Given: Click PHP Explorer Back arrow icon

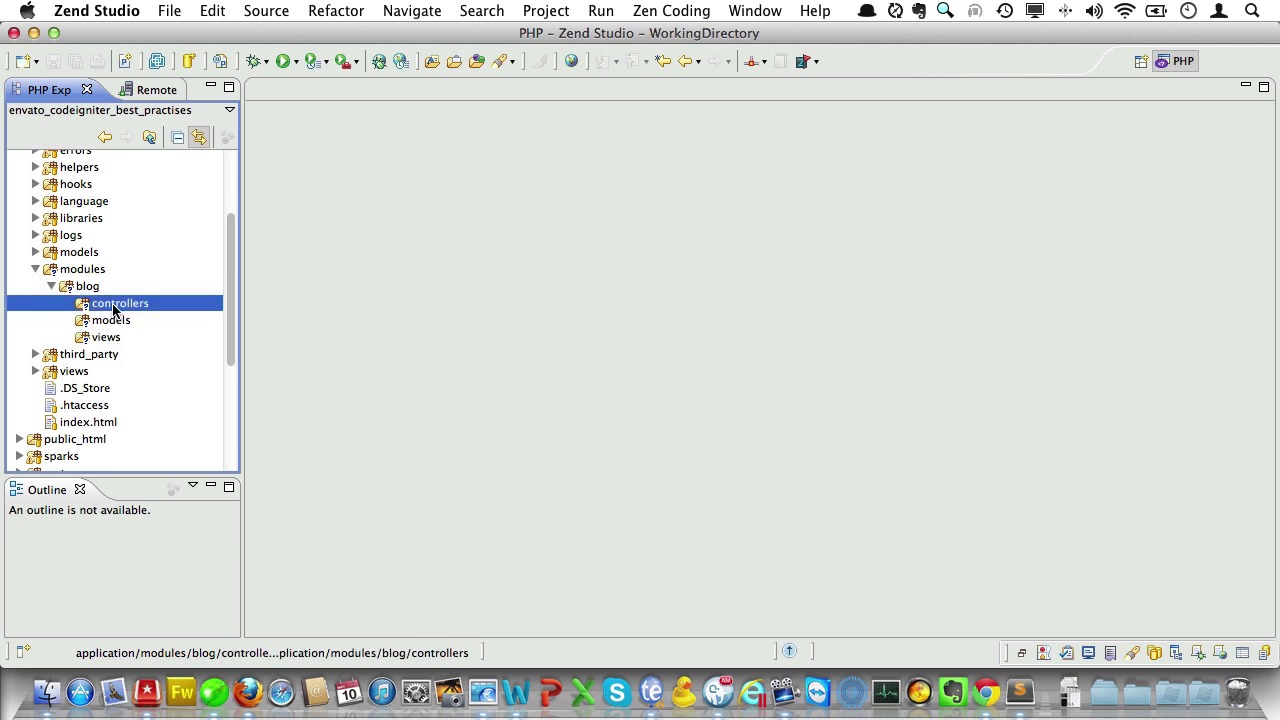Looking at the screenshot, I should coord(105,137).
